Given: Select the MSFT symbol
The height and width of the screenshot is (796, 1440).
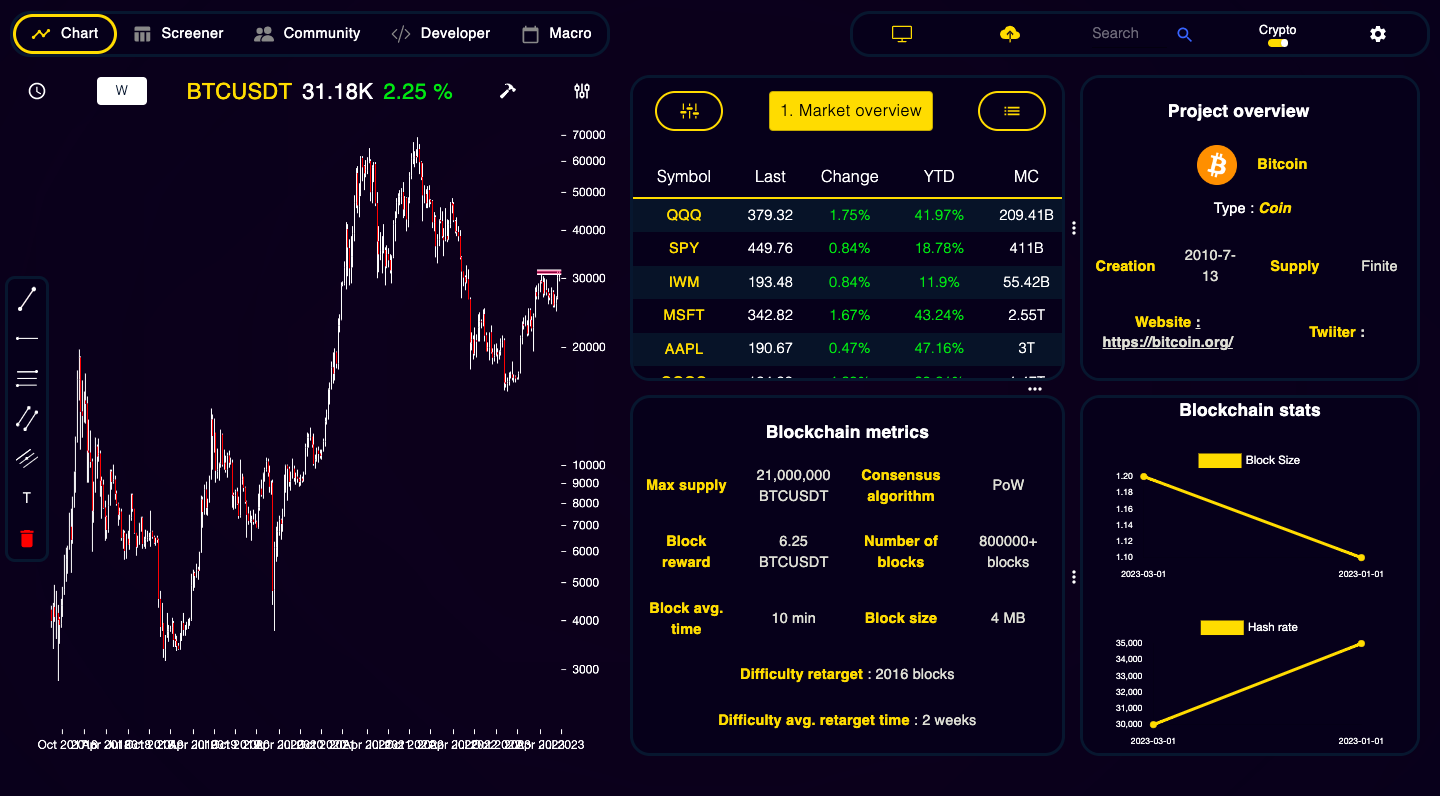Looking at the screenshot, I should [684, 315].
